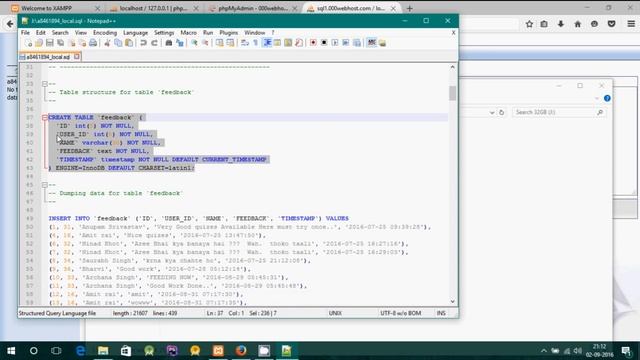Click the bookmark star icon in the browser
Image resolution: width=640 pixels, height=360 pixels.
pyautogui.click(x=529, y=24)
